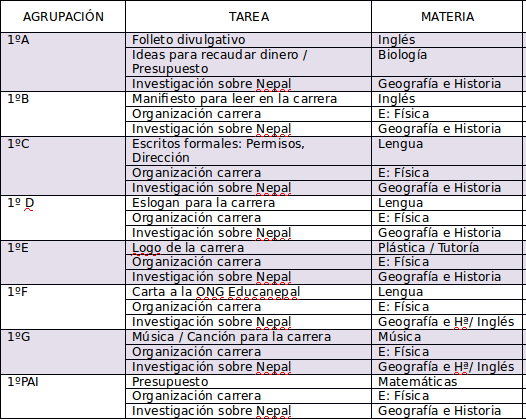Click the Logo de la carrera cell
The height and width of the screenshot is (420, 526).
click(249, 248)
